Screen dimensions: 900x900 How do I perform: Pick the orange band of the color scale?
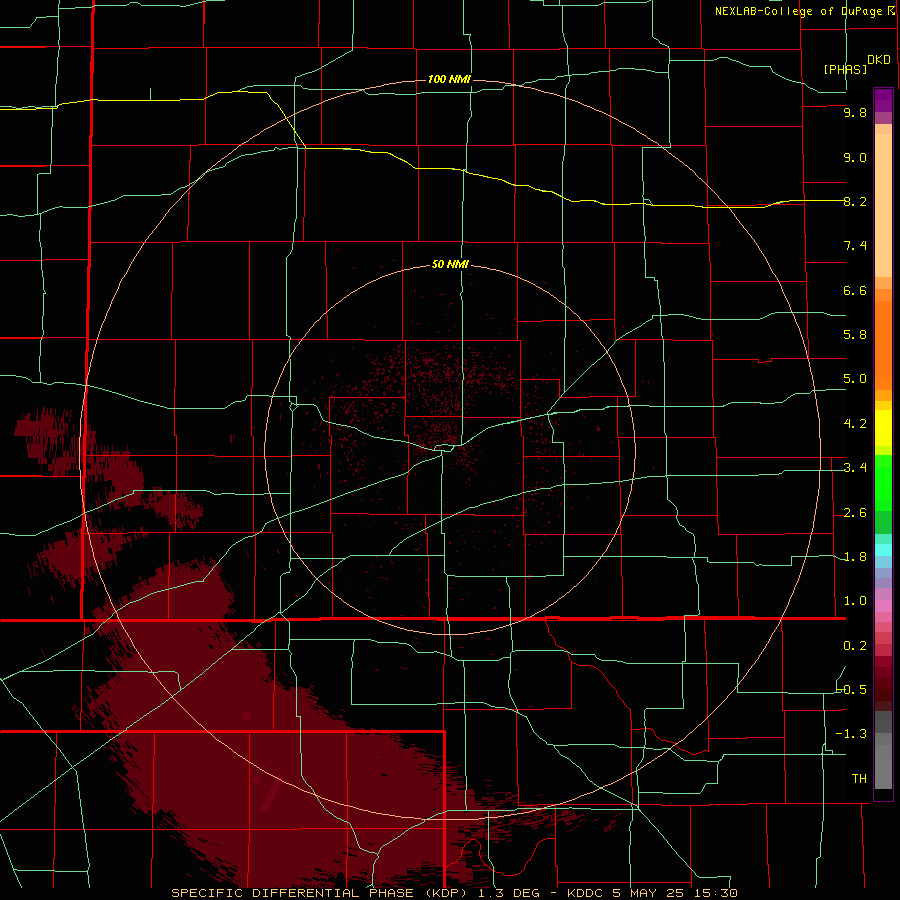(883, 346)
